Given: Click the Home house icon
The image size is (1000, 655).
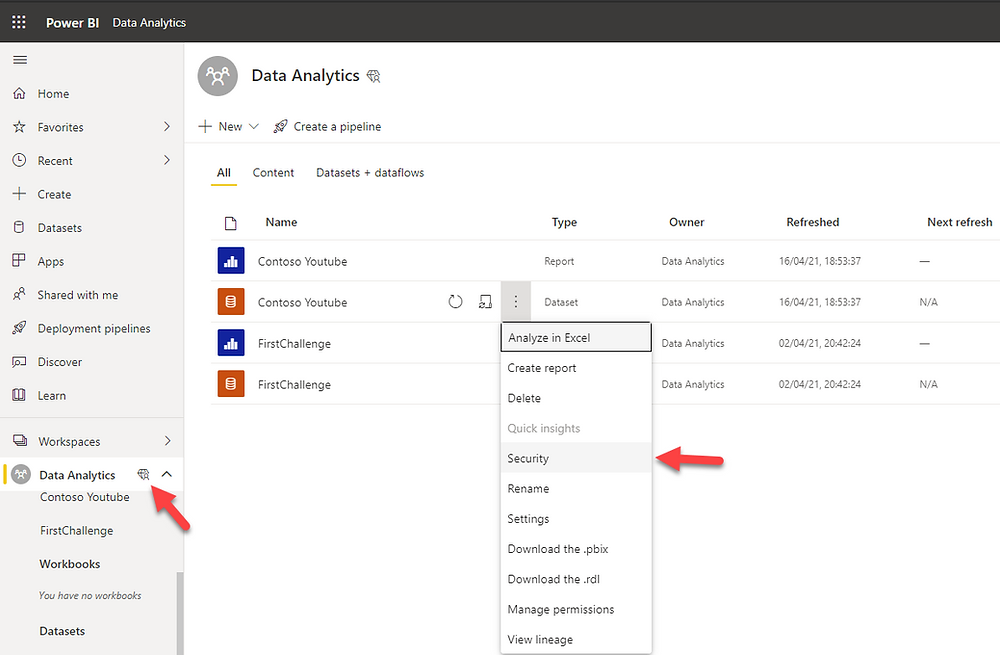Looking at the screenshot, I should coord(20,94).
